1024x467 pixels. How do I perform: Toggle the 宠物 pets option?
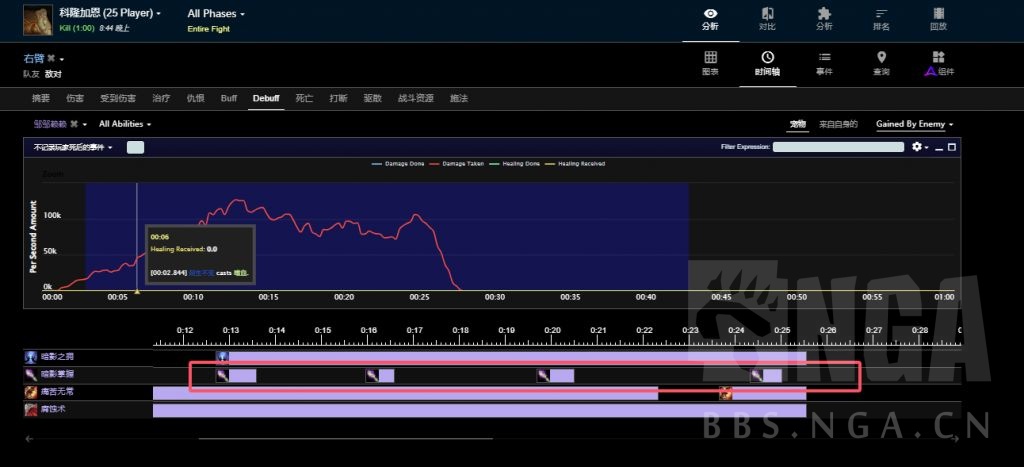point(797,124)
